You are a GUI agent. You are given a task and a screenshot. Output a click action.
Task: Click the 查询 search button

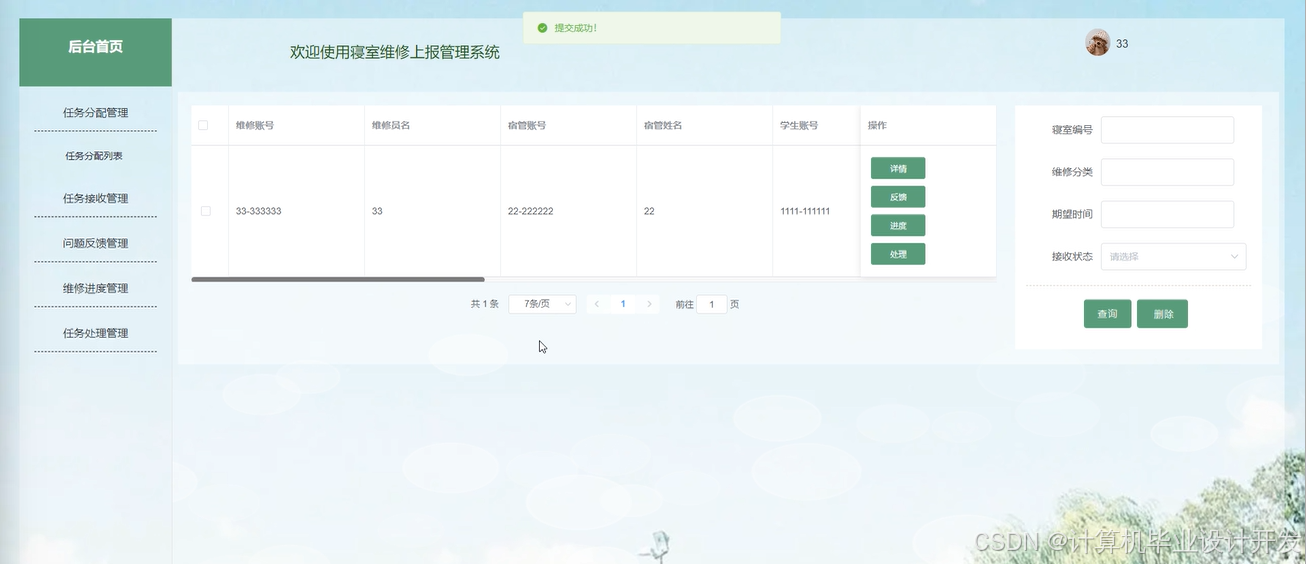[x=1107, y=314]
